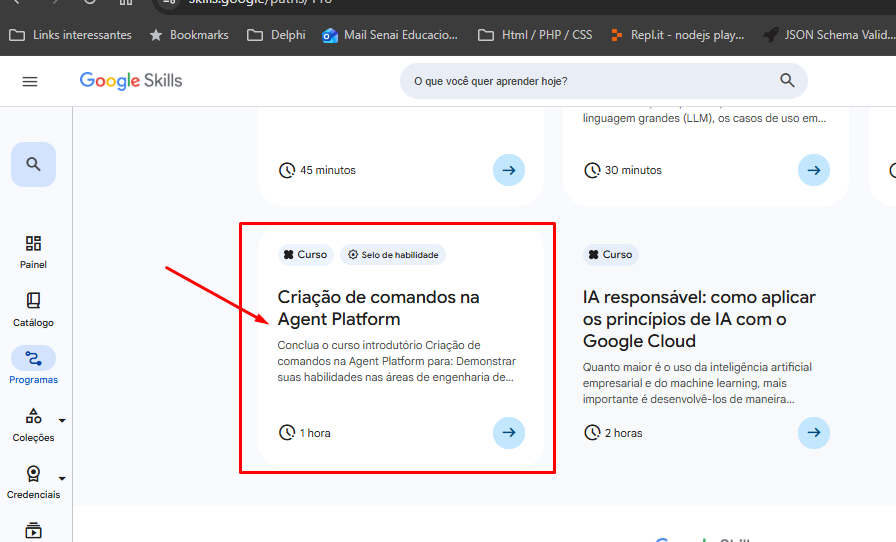Image resolution: width=896 pixels, height=542 pixels.
Task: Open JSON Schema Valid... bookmark
Action: coord(829,35)
